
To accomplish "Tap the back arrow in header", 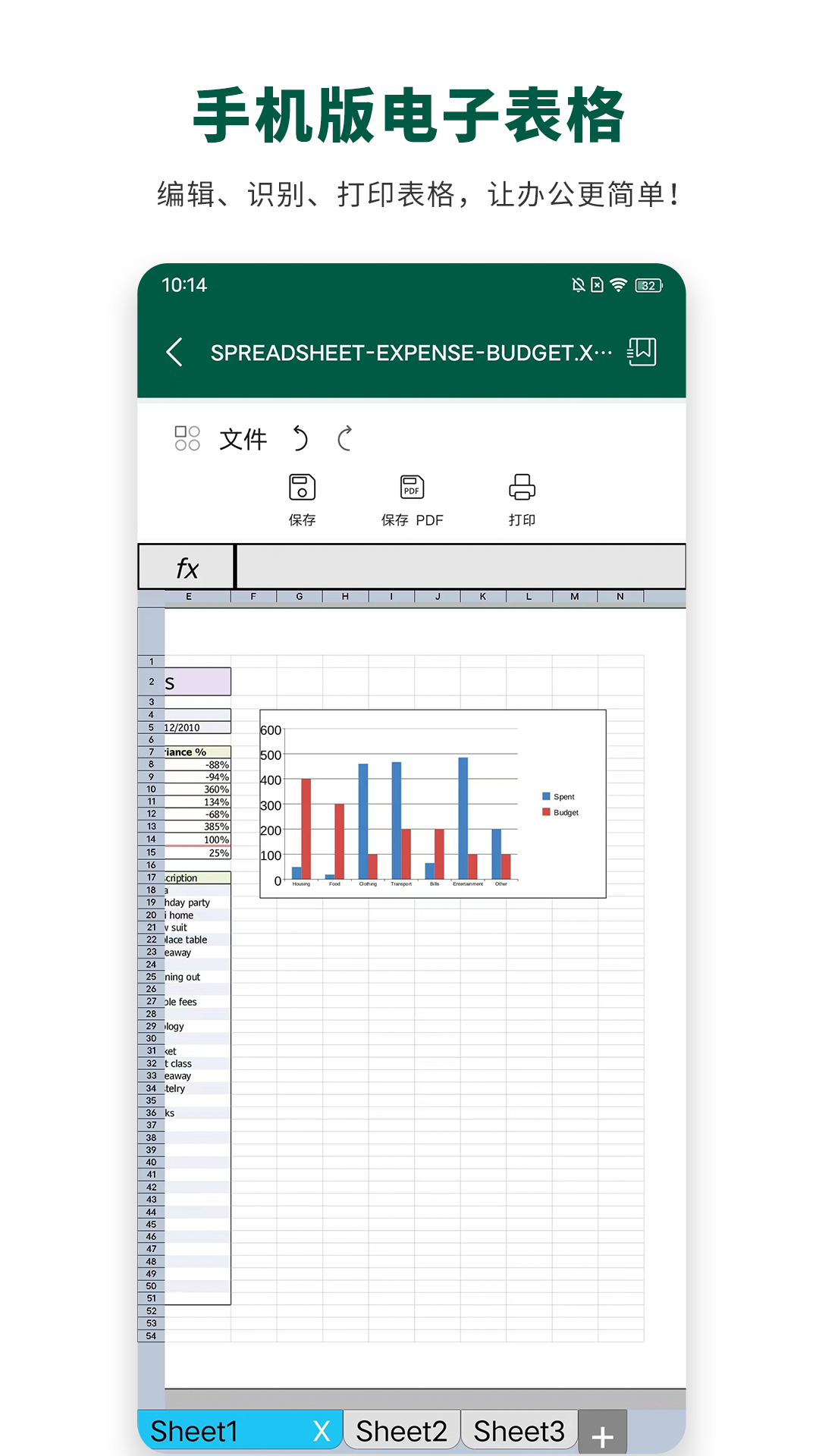I will (x=175, y=352).
